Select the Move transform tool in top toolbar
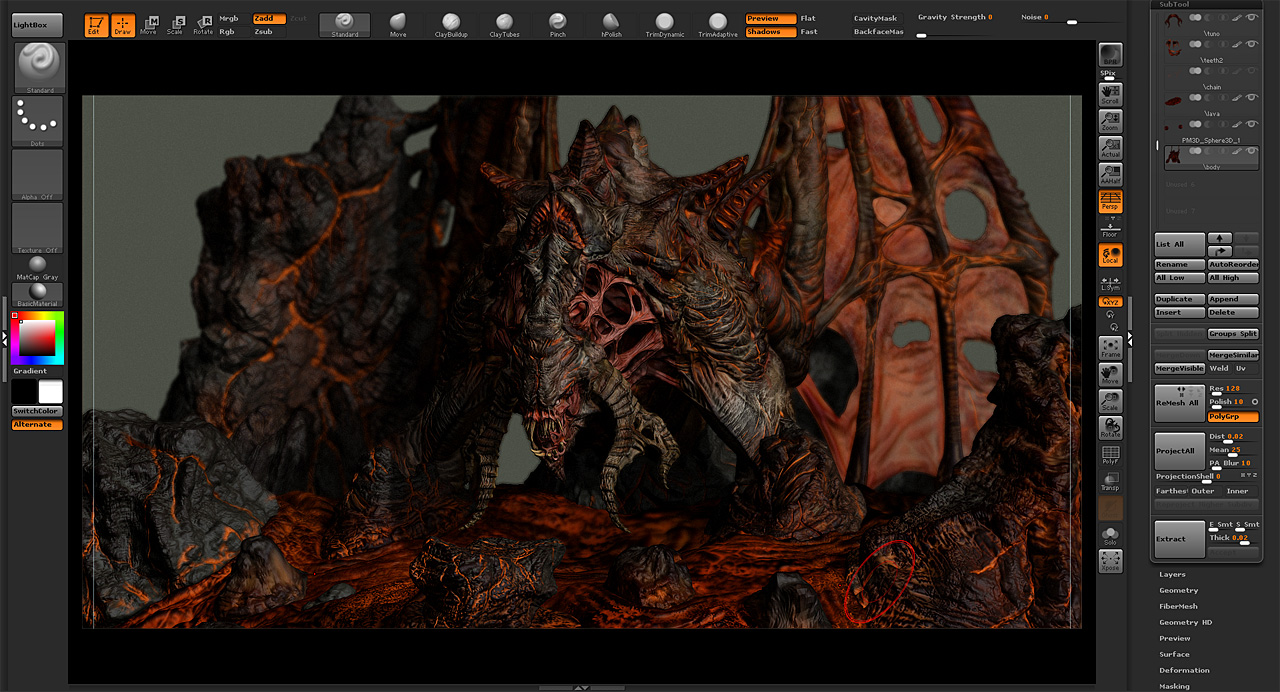1280x692 pixels. pyautogui.click(x=149, y=25)
